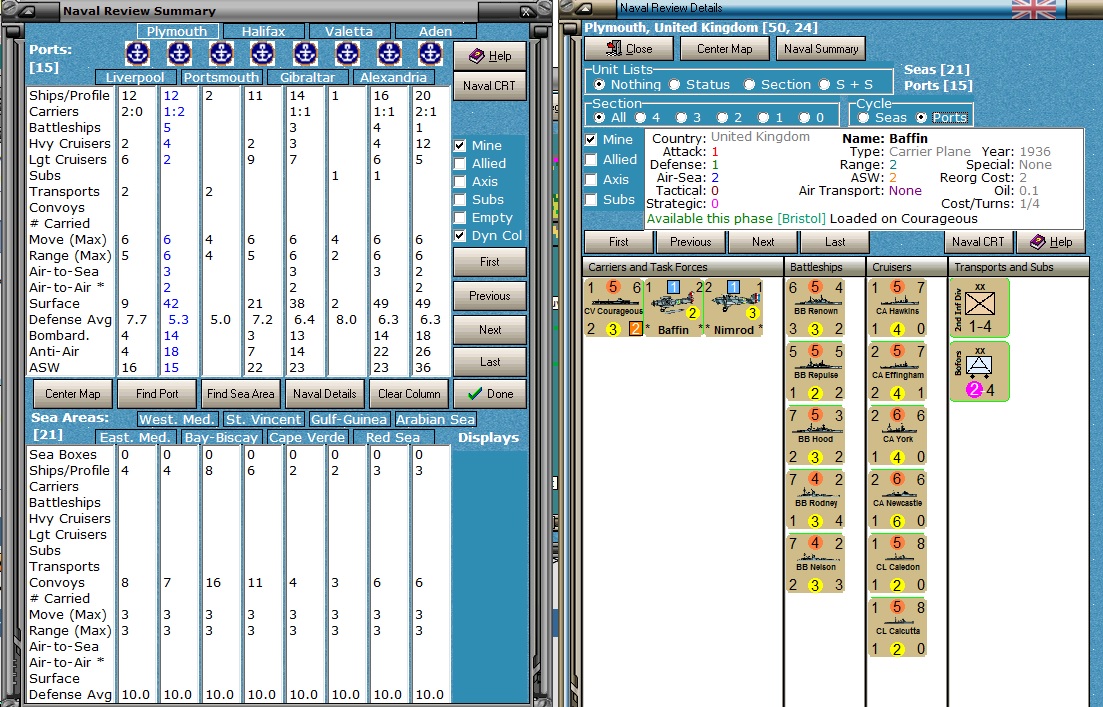Switch to the Gibraltar port tab
This screenshot has width=1103, height=707.
307,77
